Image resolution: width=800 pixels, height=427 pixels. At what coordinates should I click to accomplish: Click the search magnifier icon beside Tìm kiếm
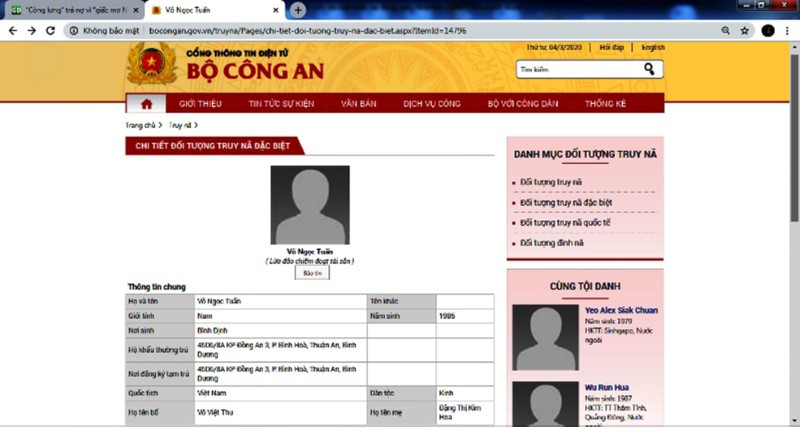click(x=649, y=69)
